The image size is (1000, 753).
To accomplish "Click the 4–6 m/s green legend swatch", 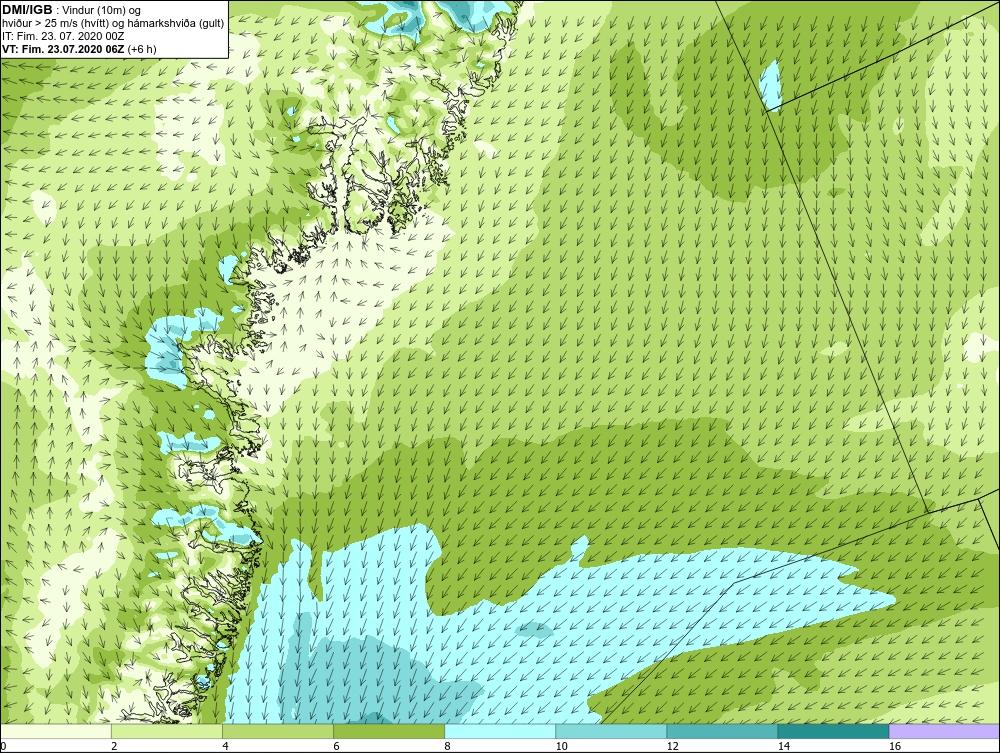I will tap(278, 731).
